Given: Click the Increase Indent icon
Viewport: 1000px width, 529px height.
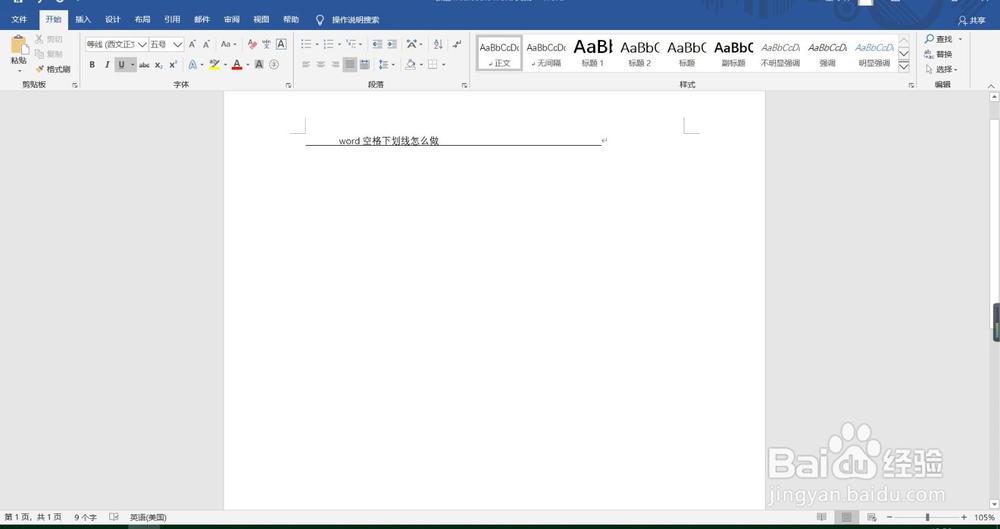Looking at the screenshot, I should coord(392,45).
